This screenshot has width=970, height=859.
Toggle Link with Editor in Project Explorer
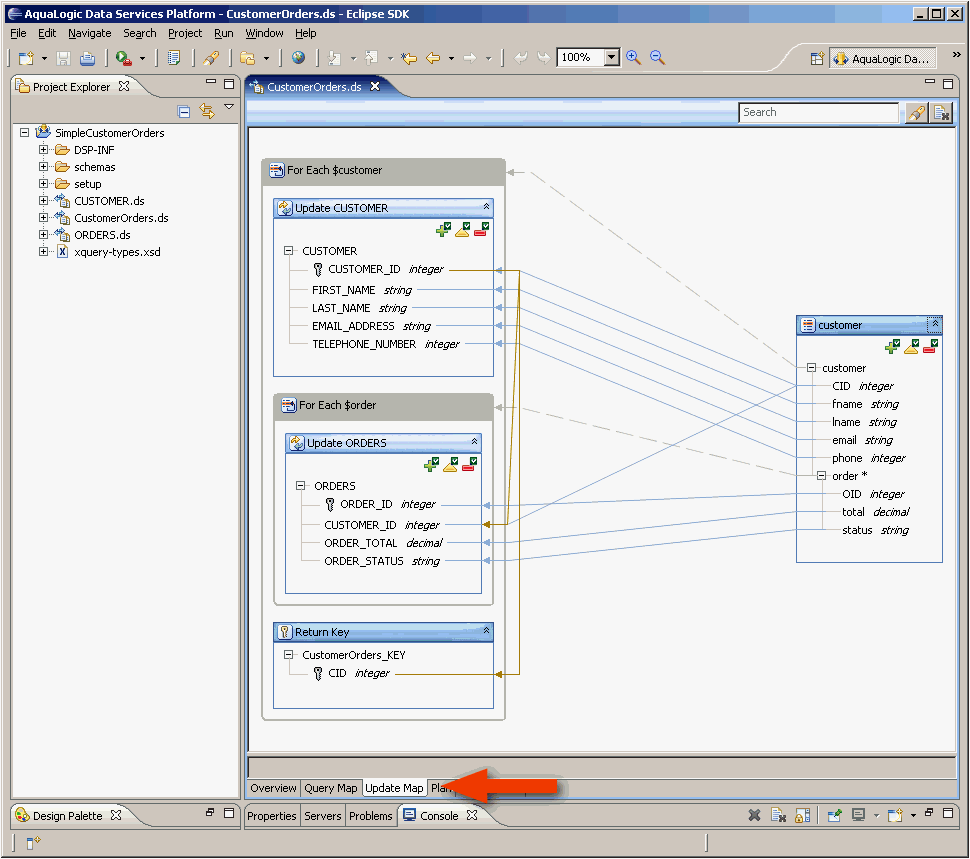coord(207,111)
